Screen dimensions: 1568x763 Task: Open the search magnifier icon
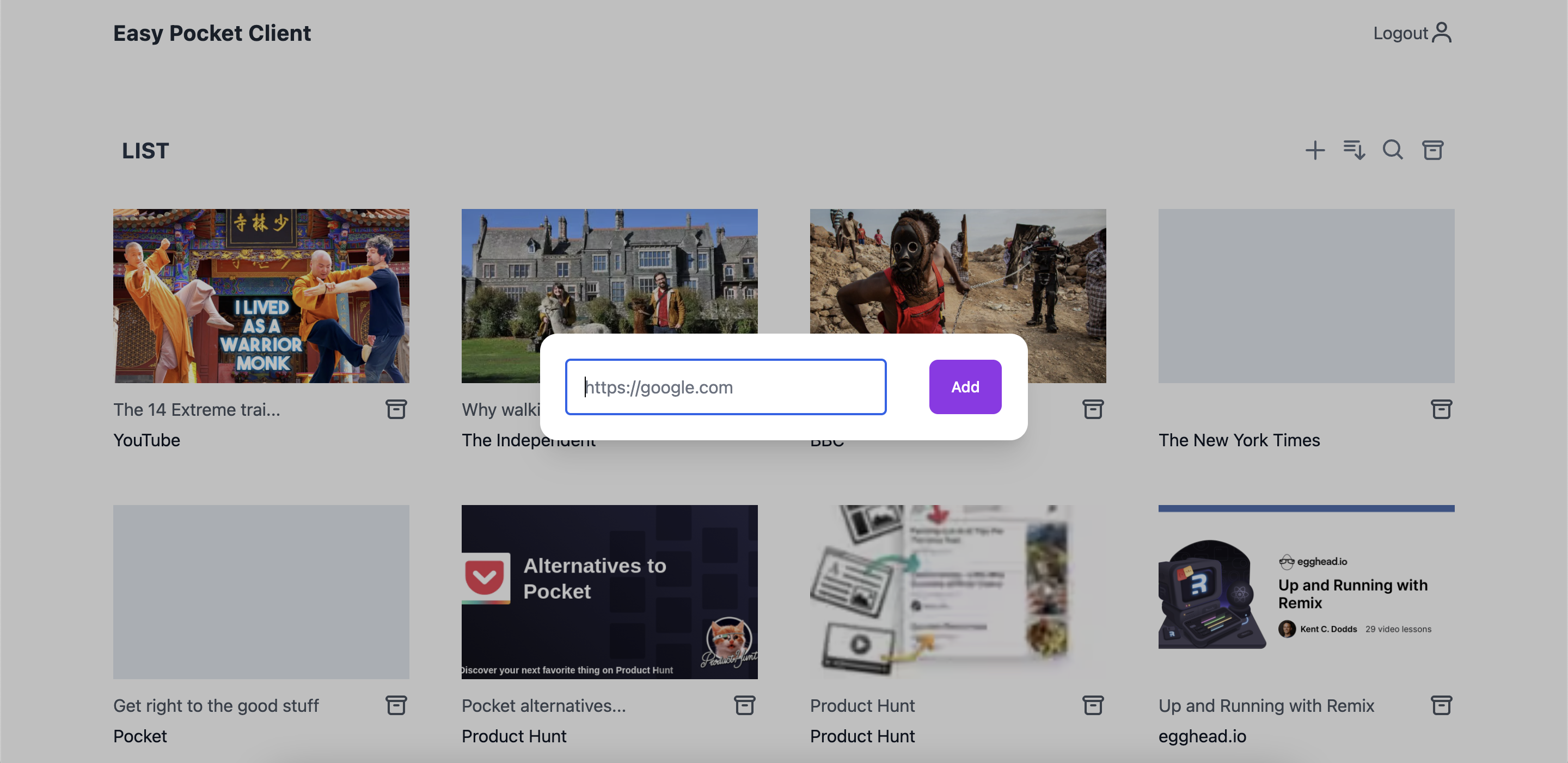(1393, 150)
